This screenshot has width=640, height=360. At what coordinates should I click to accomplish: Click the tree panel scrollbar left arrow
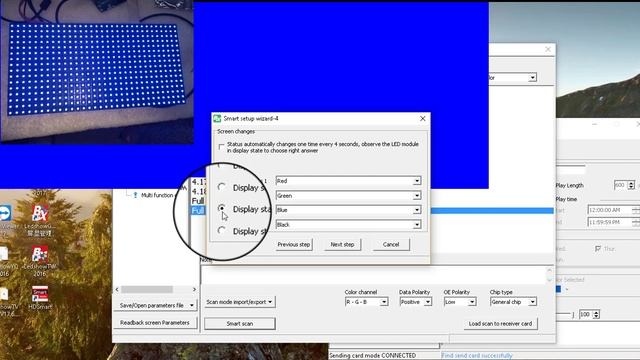click(117, 289)
